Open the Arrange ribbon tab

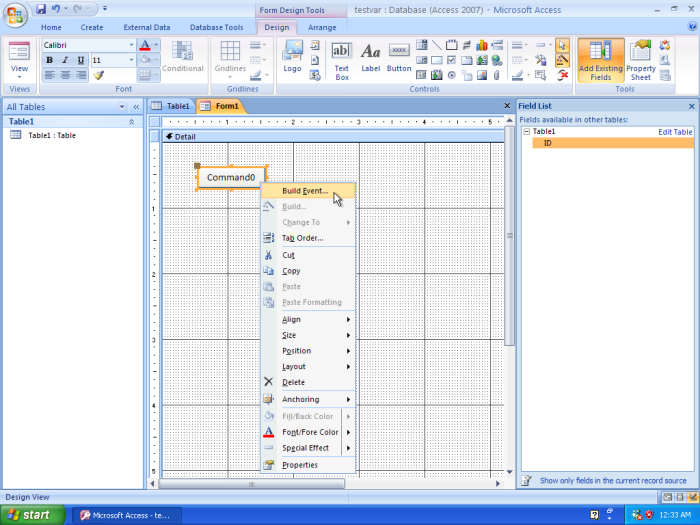(x=322, y=27)
